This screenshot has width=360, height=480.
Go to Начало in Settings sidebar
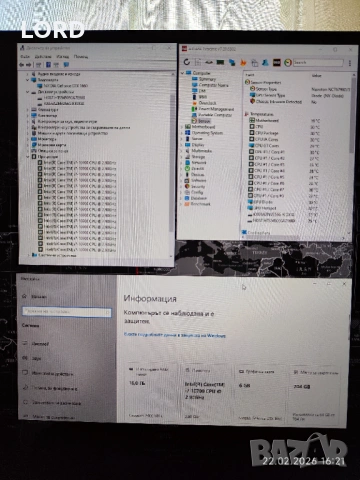38,296
